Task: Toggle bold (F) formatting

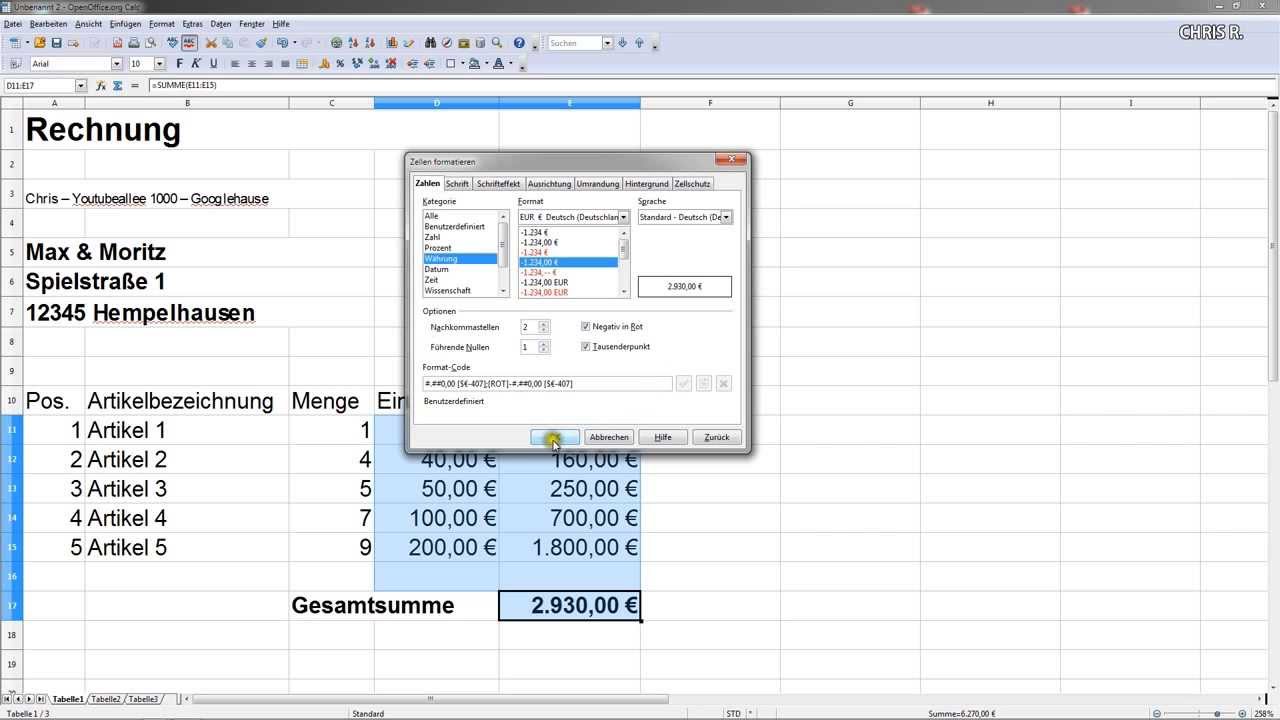Action: tap(179, 63)
